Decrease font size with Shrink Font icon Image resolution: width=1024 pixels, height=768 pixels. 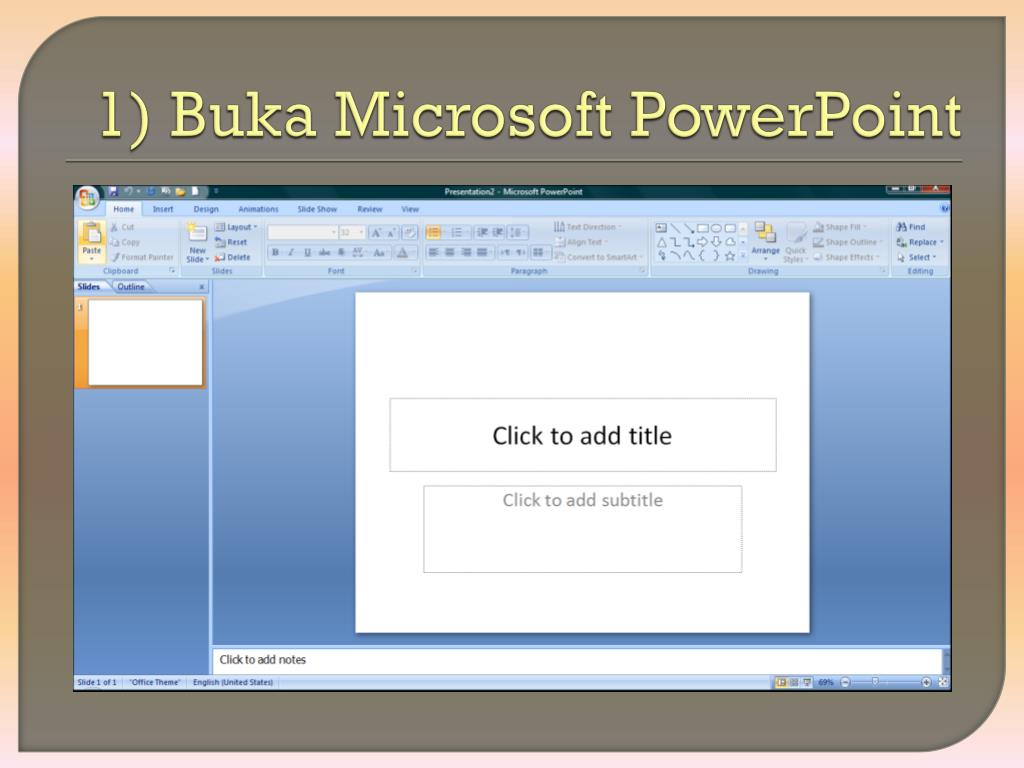tap(391, 232)
